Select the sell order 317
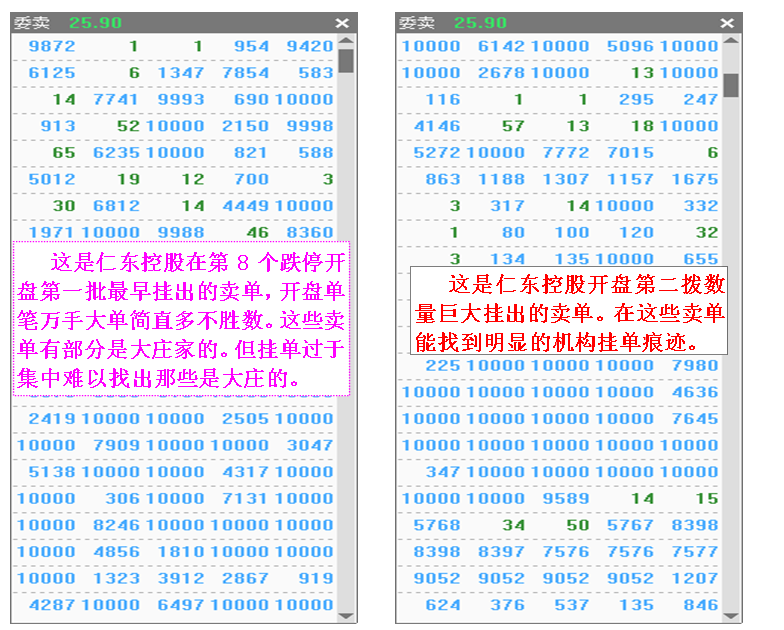 508,206
